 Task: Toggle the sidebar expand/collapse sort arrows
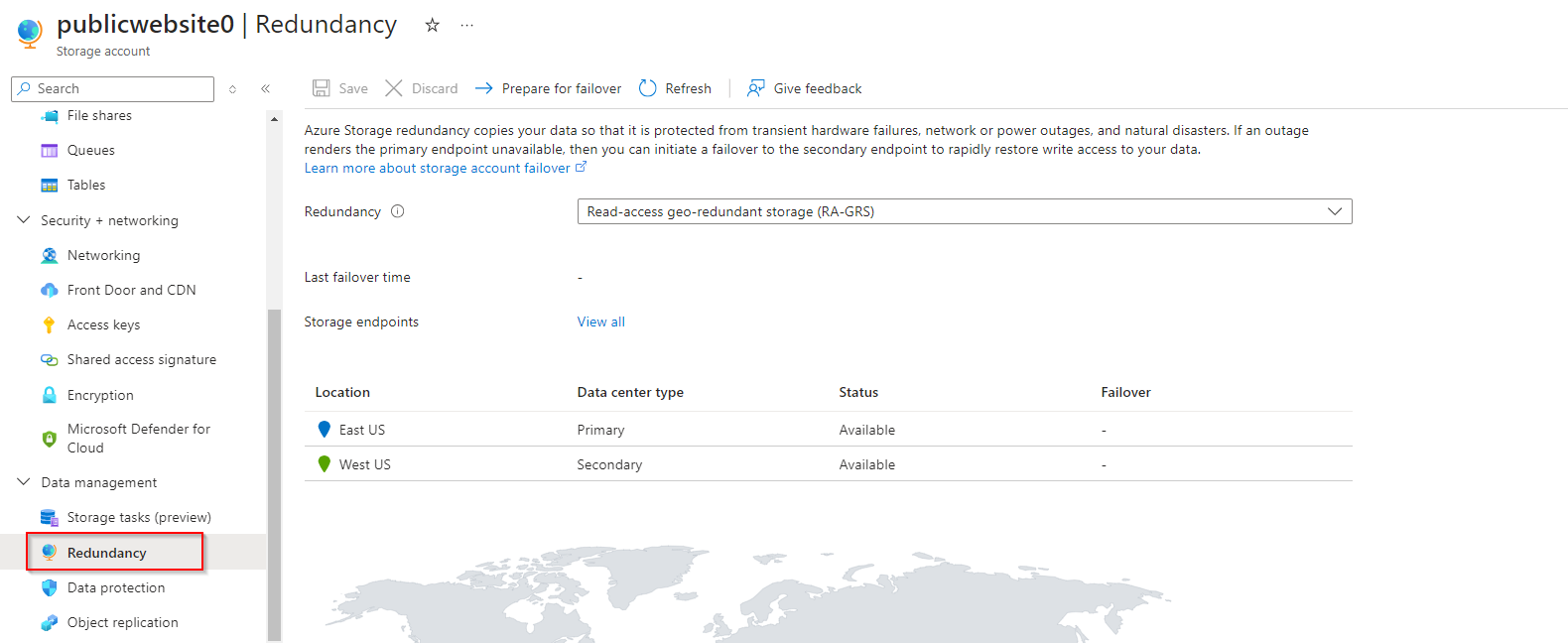click(x=232, y=88)
